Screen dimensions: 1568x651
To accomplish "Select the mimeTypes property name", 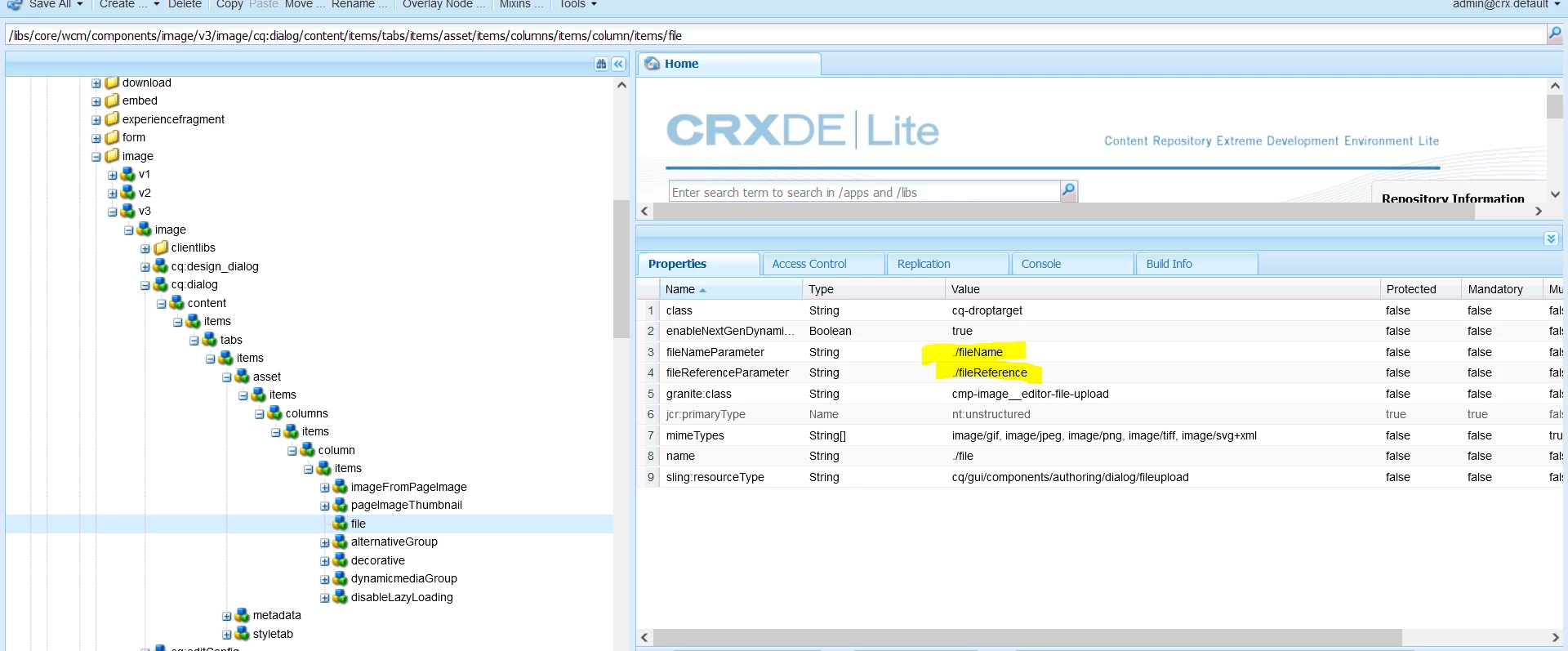I will (695, 435).
